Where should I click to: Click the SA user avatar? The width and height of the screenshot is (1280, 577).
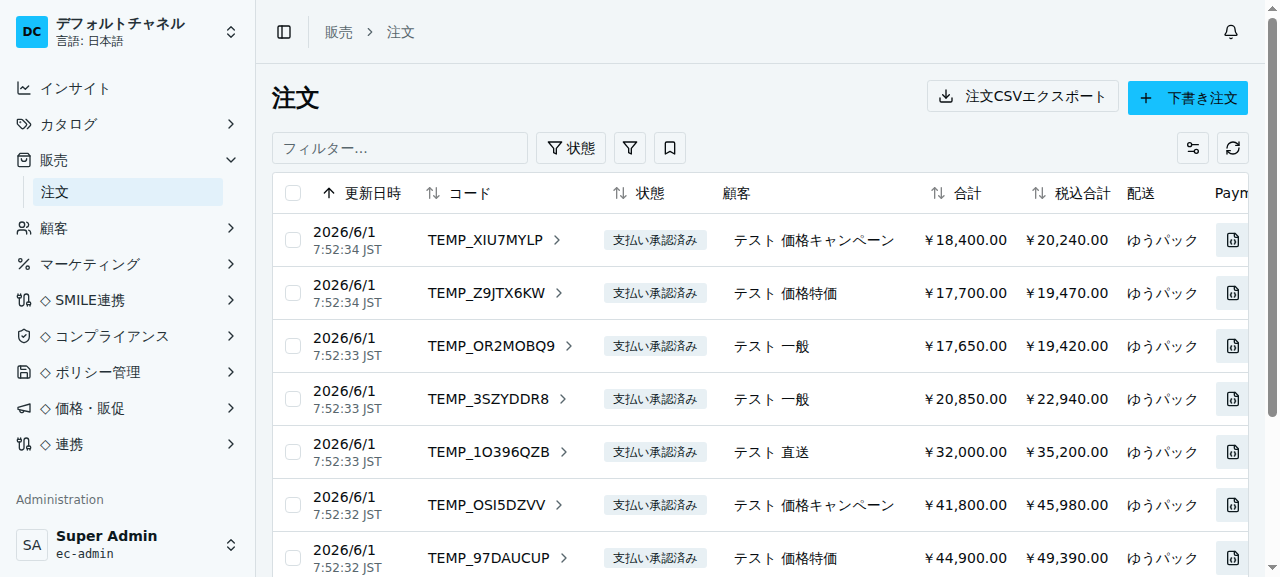[x=32, y=545]
